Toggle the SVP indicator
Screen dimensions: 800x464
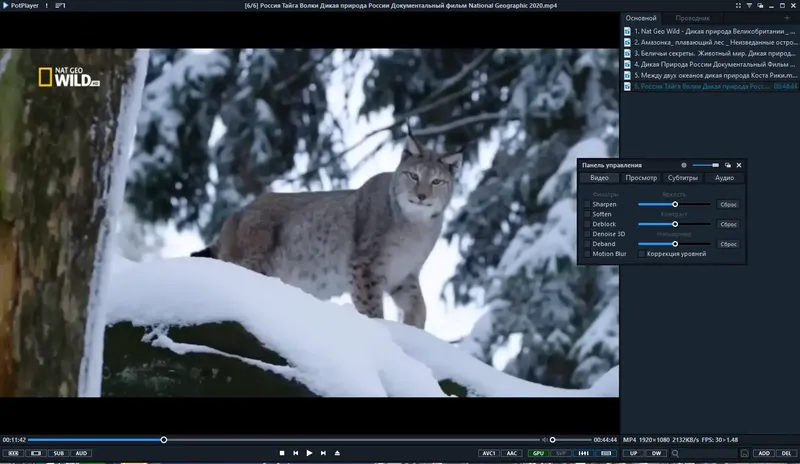[561, 453]
